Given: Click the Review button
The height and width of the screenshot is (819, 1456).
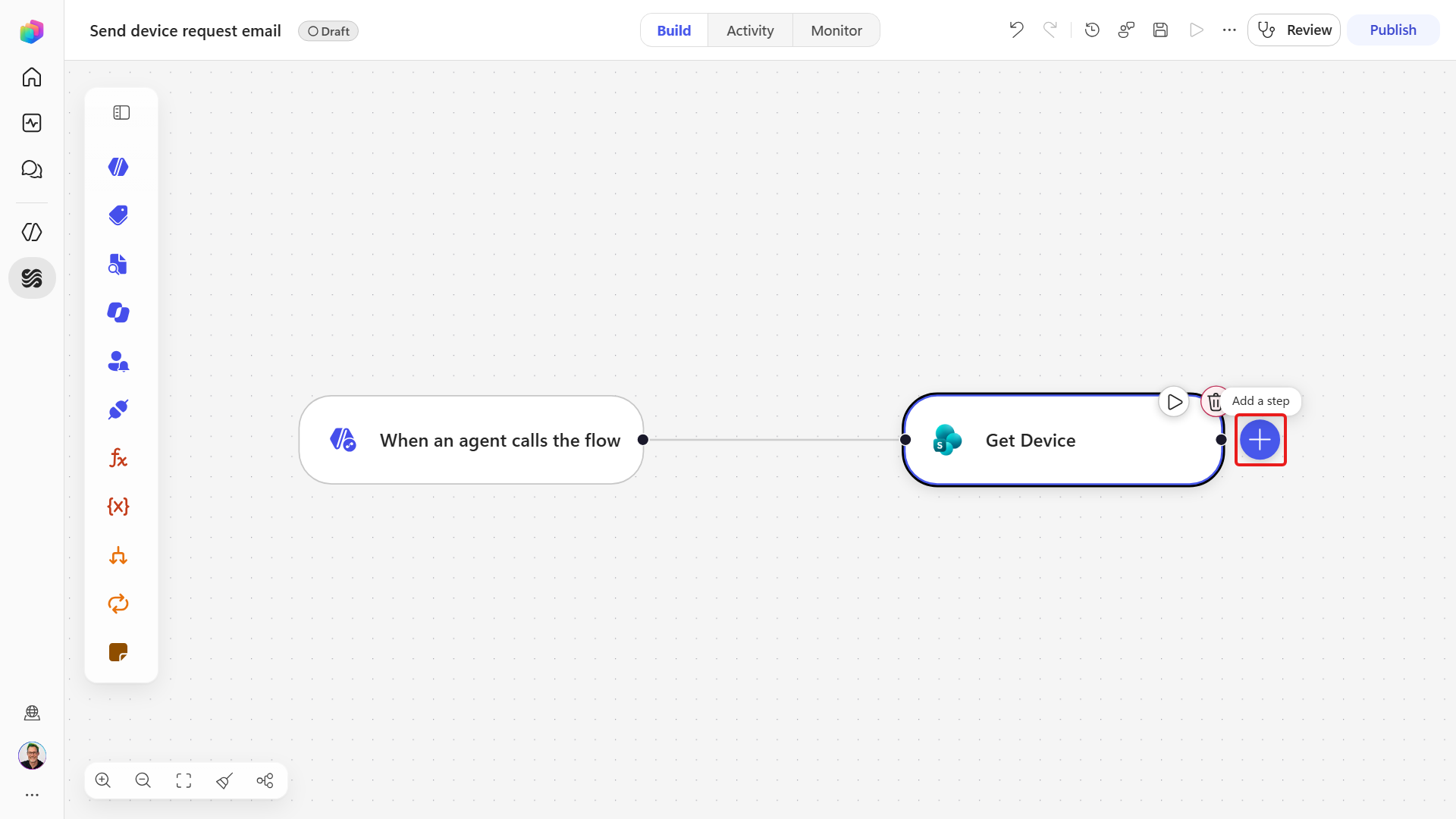Looking at the screenshot, I should [x=1294, y=30].
